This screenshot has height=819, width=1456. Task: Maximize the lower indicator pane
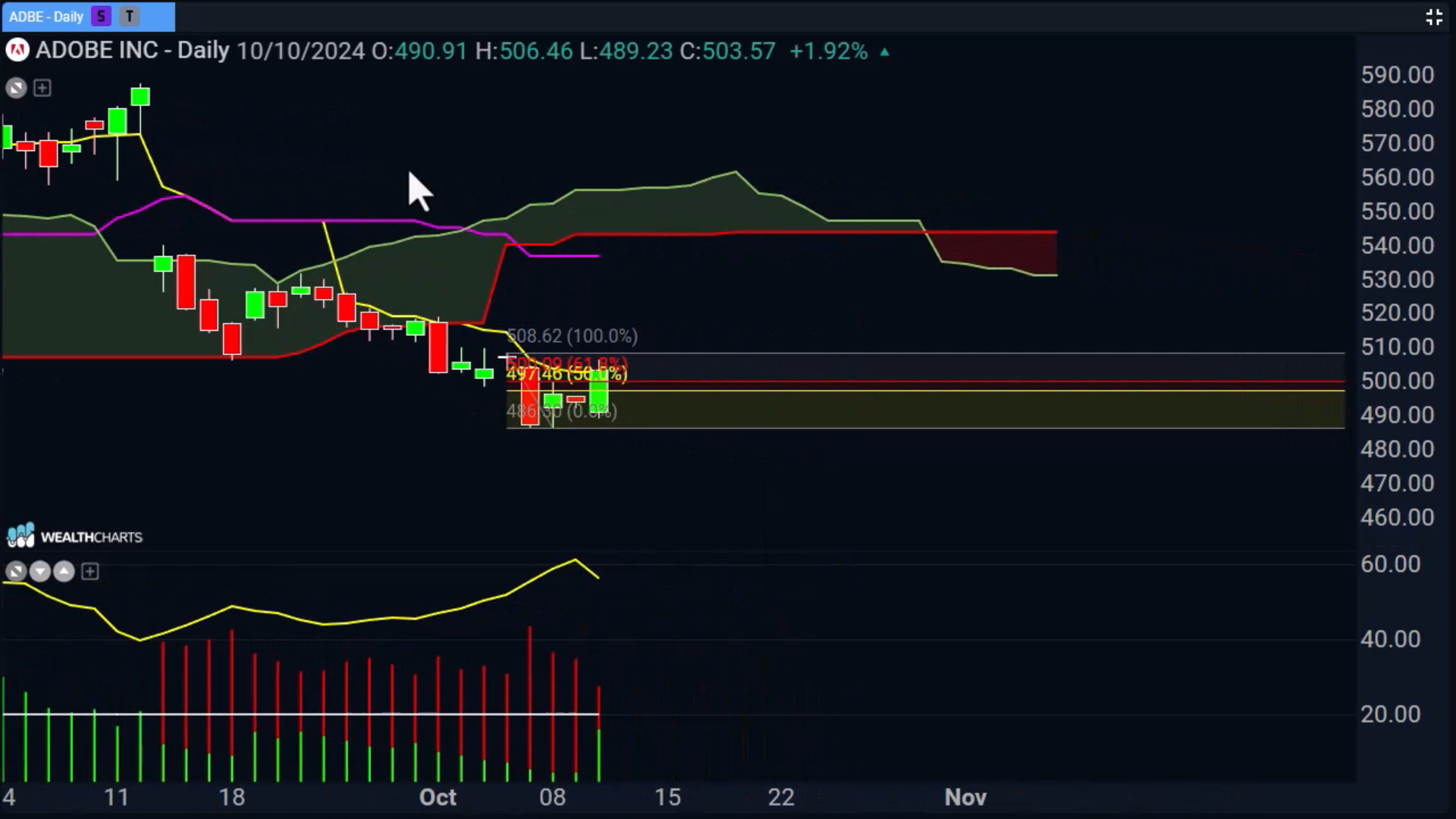(x=16, y=571)
